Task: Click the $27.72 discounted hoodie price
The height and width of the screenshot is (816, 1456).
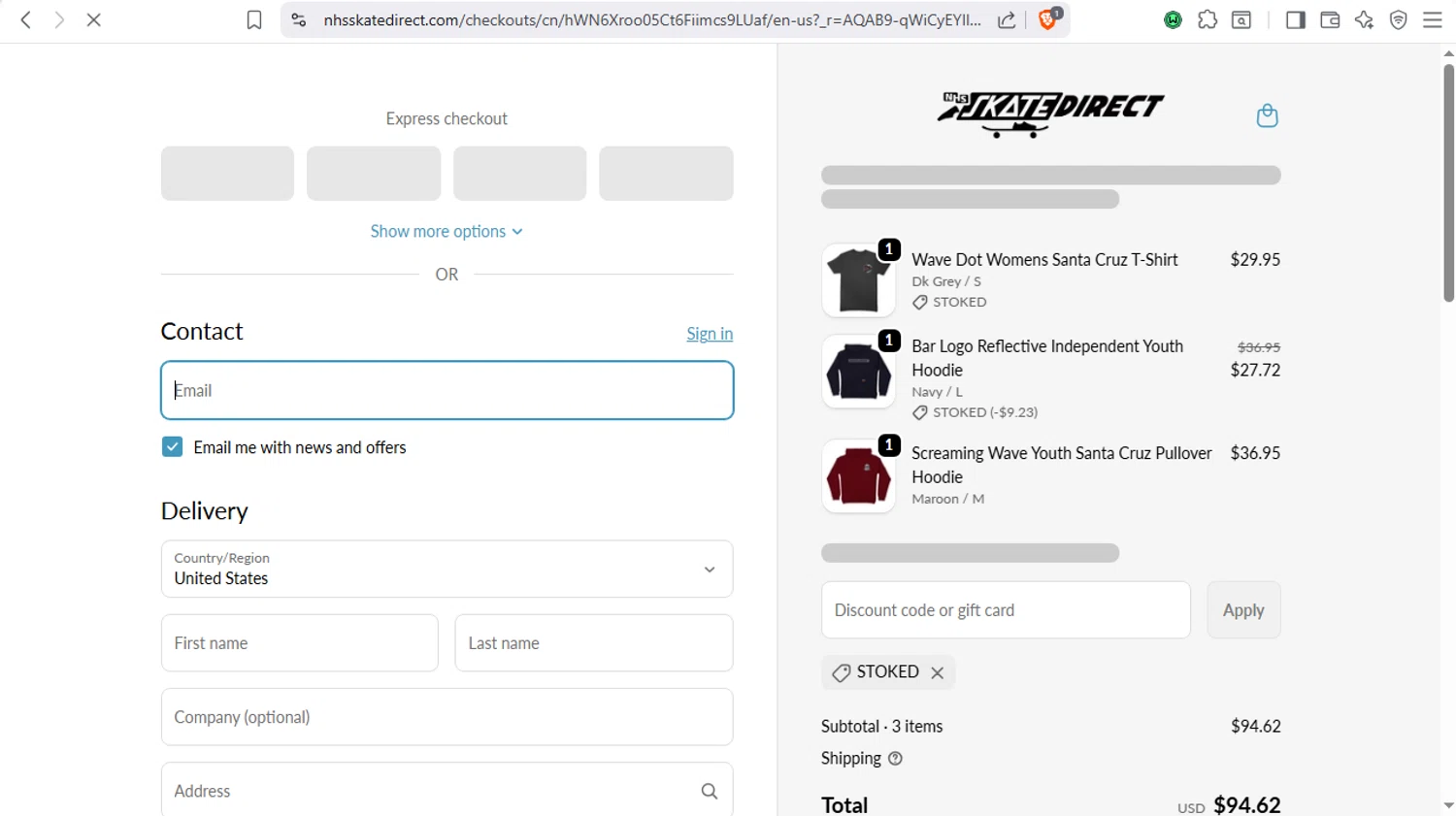Action: [x=1255, y=370]
